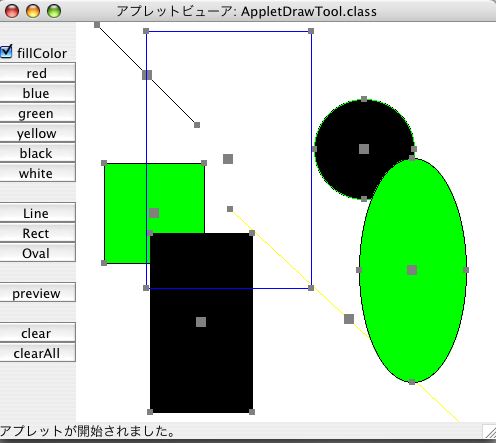496x443 pixels.
Task: Remove everything with the clearAll button
Action: (37, 352)
